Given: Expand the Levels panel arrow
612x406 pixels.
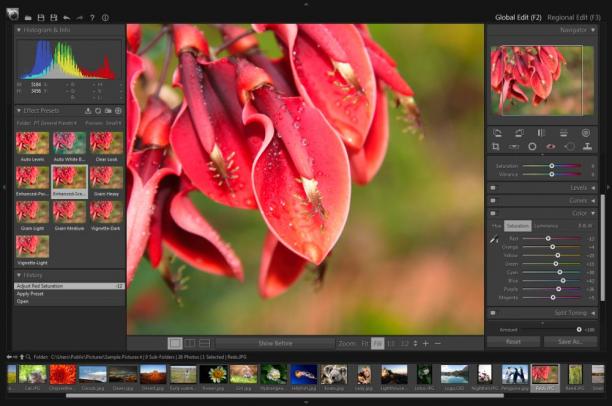Looking at the screenshot, I should 593,188.
